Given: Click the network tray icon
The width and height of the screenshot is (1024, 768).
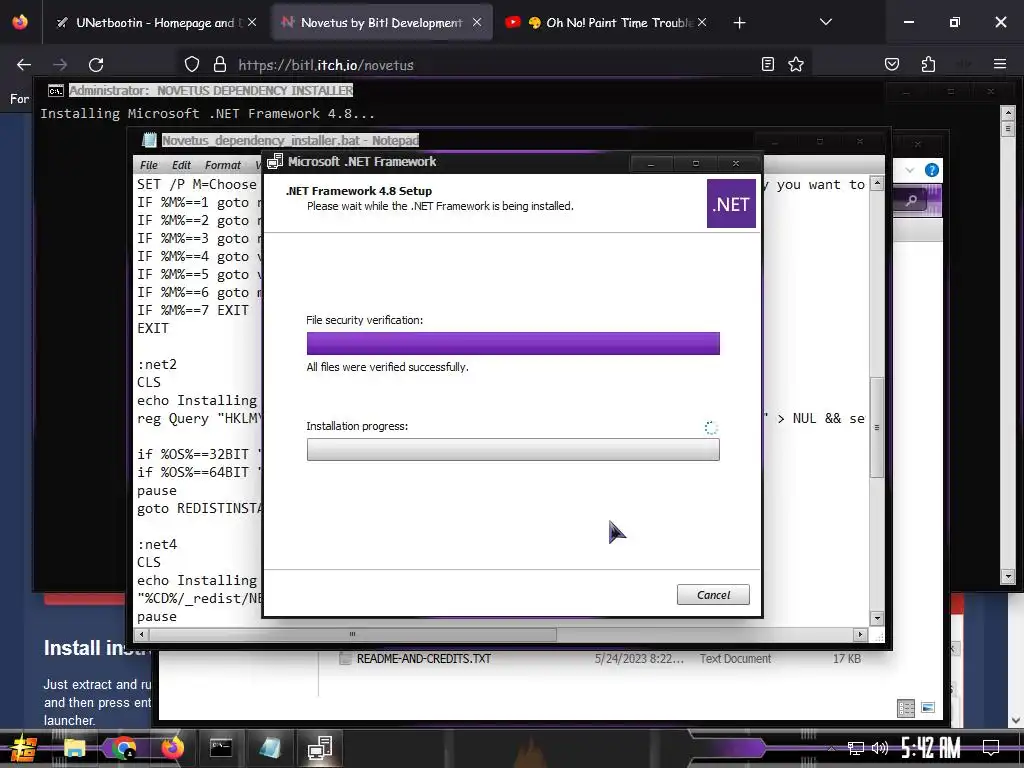Looking at the screenshot, I should [x=856, y=748].
